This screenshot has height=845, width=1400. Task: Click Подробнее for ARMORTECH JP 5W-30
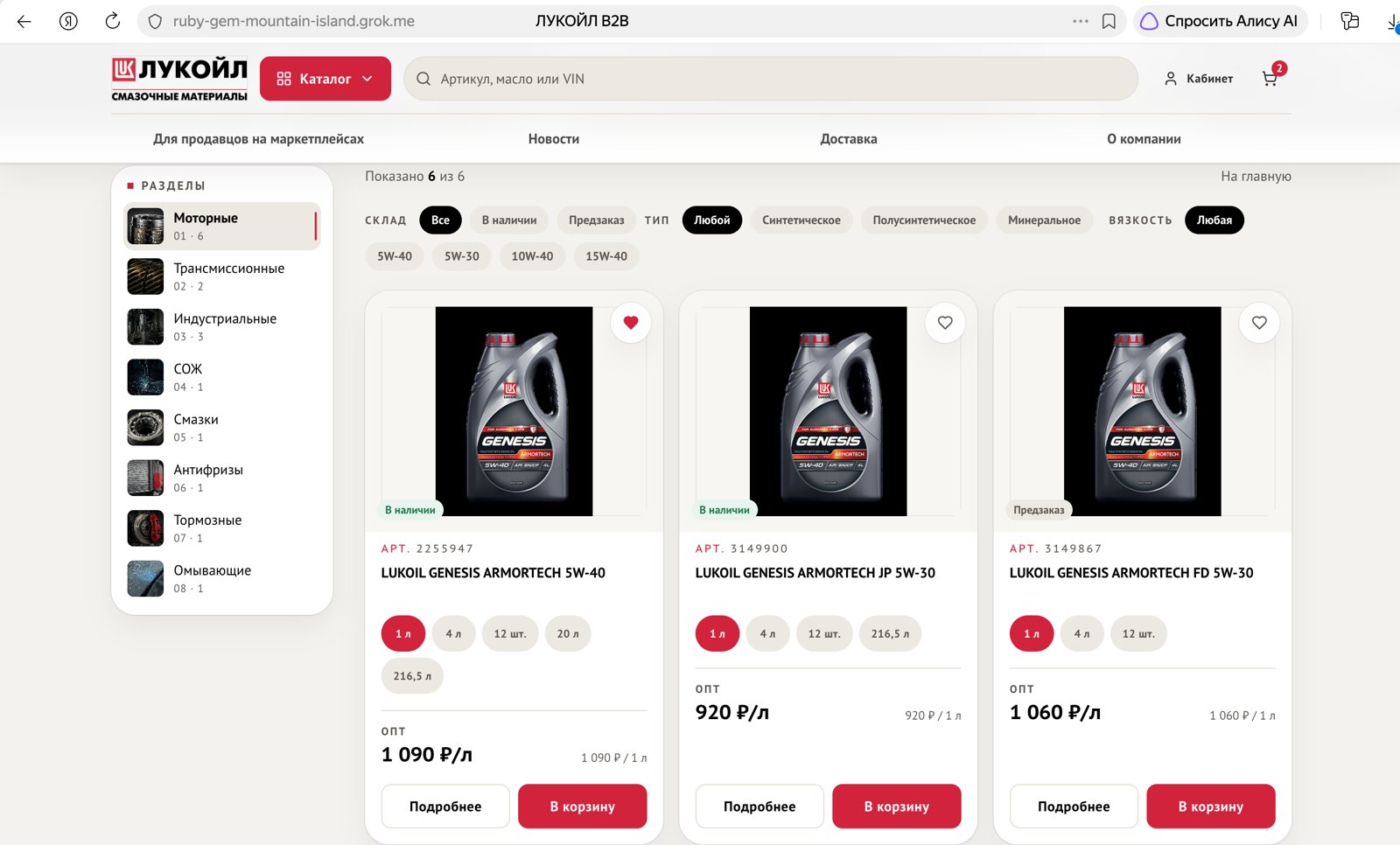pyautogui.click(x=759, y=807)
